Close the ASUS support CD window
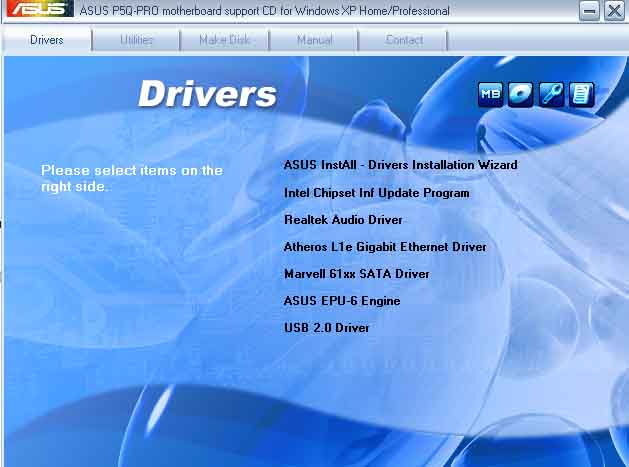The image size is (629, 467). click(x=615, y=11)
